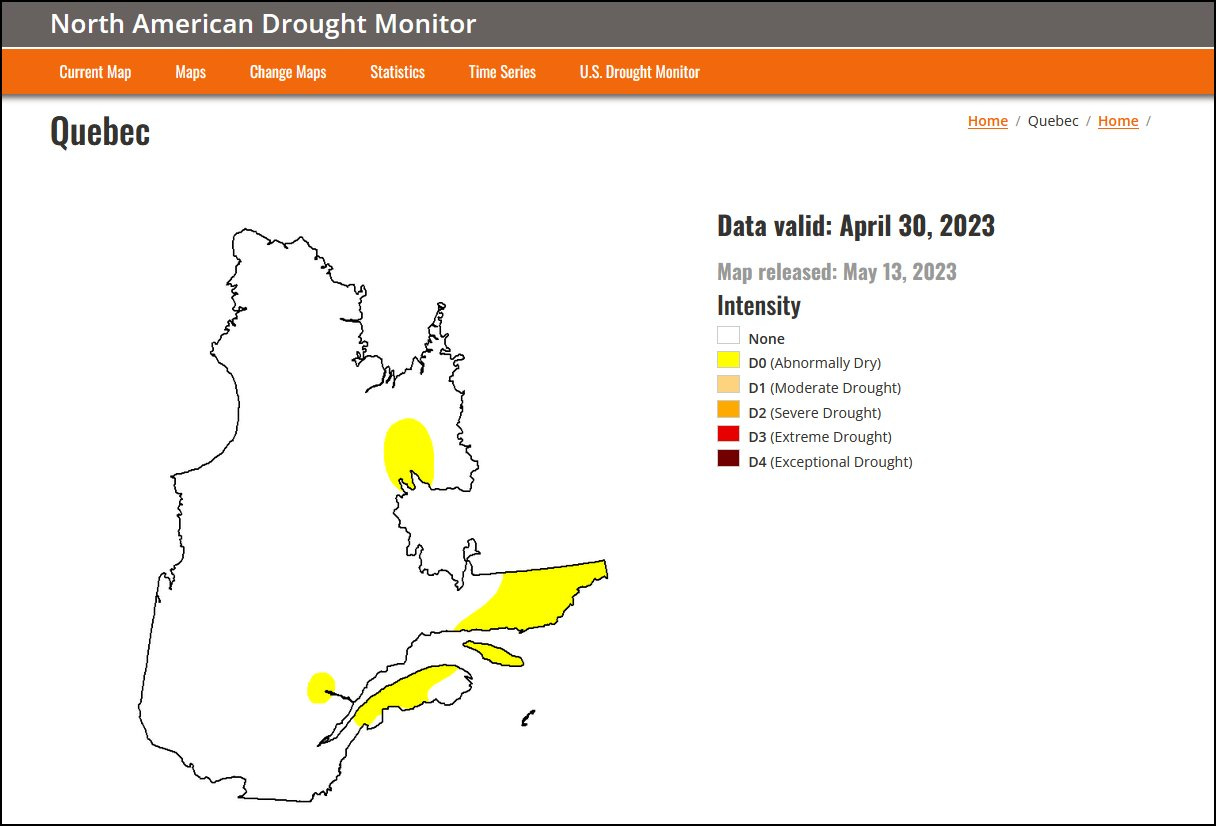
Task: Click the yellow Anticosti Island dry area
Action: pyautogui.click(x=493, y=654)
